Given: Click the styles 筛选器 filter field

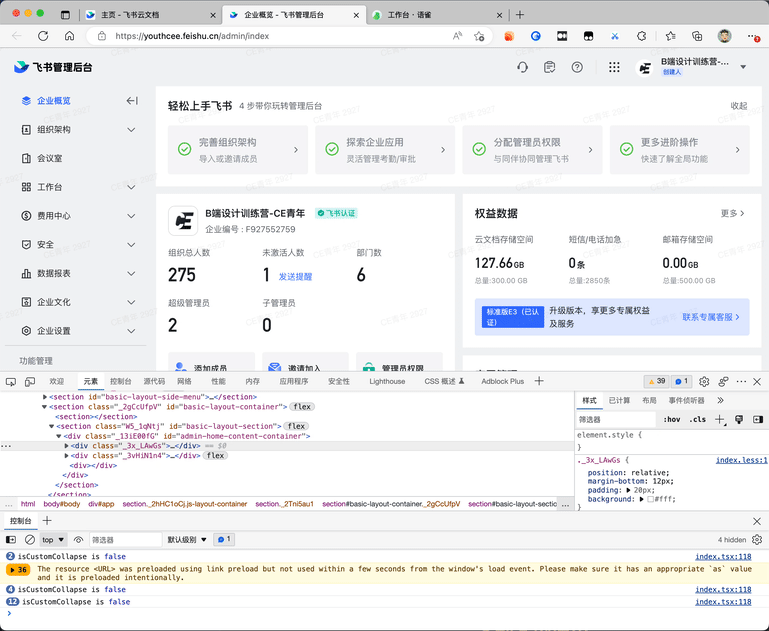Looking at the screenshot, I should click(x=615, y=419).
